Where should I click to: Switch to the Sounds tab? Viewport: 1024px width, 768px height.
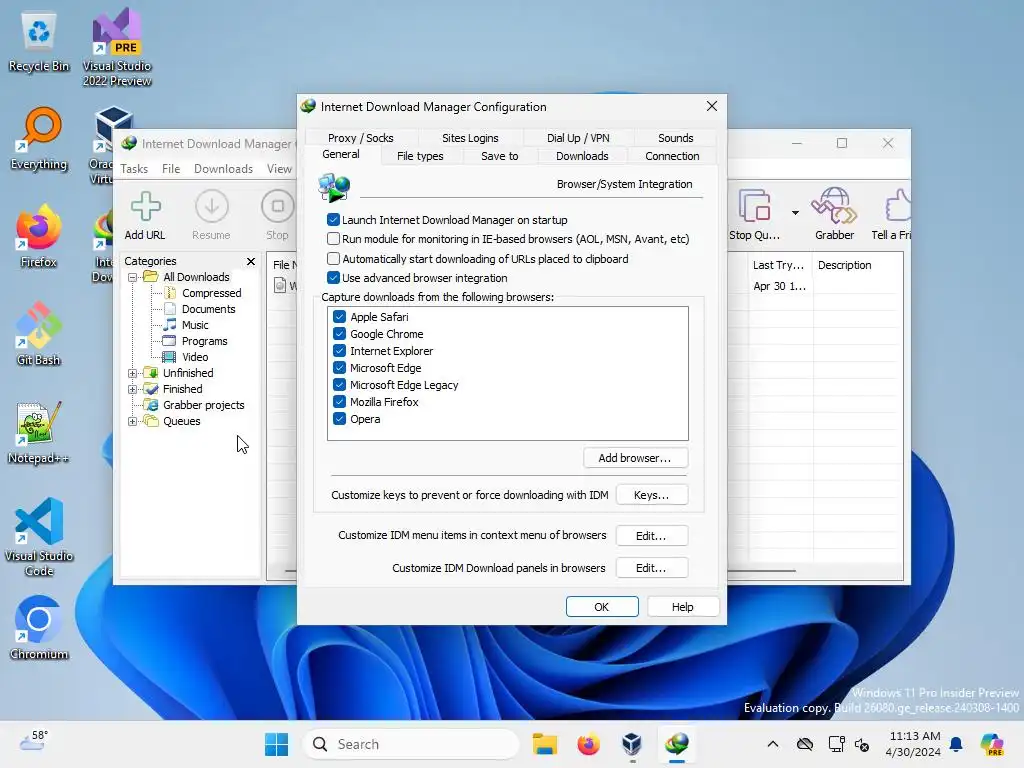tap(675, 138)
